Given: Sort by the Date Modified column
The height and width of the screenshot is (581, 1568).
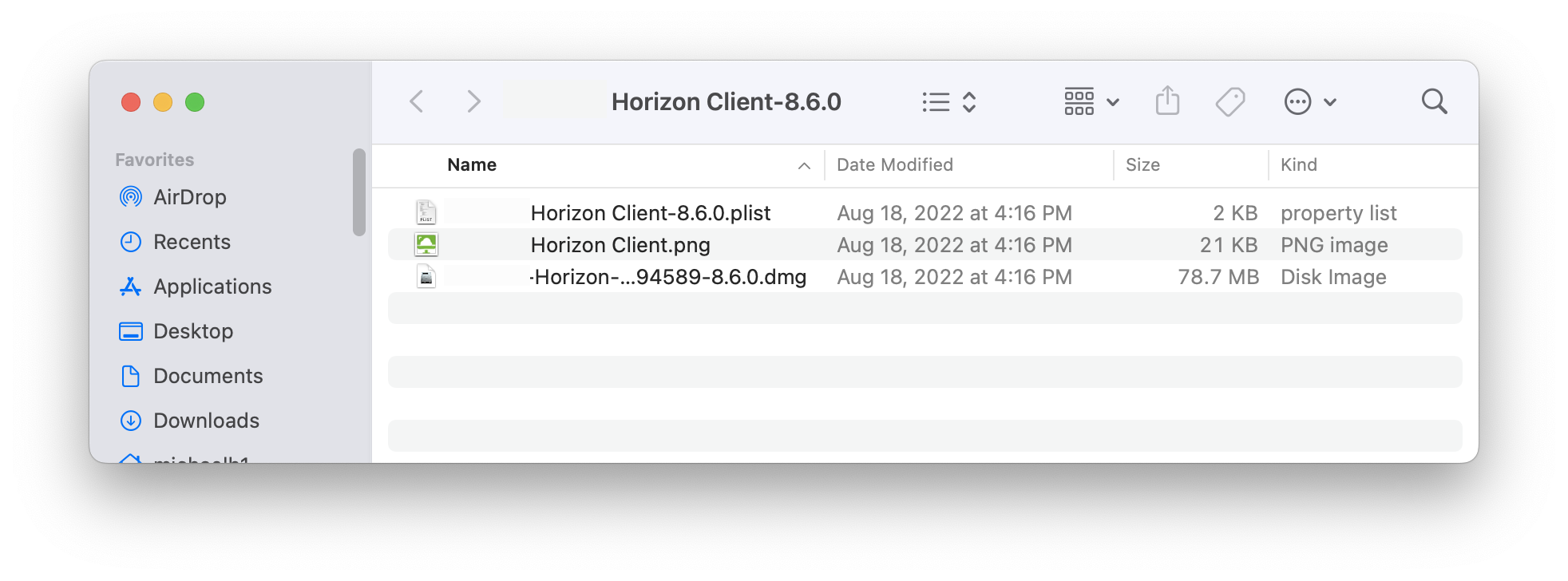Looking at the screenshot, I should click(894, 165).
